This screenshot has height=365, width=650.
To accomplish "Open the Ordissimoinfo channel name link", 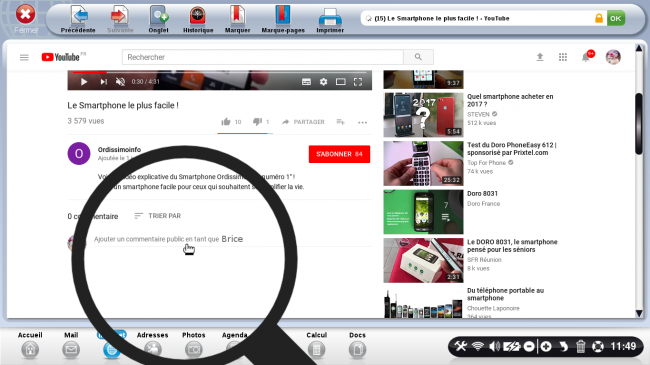I will click(x=119, y=149).
